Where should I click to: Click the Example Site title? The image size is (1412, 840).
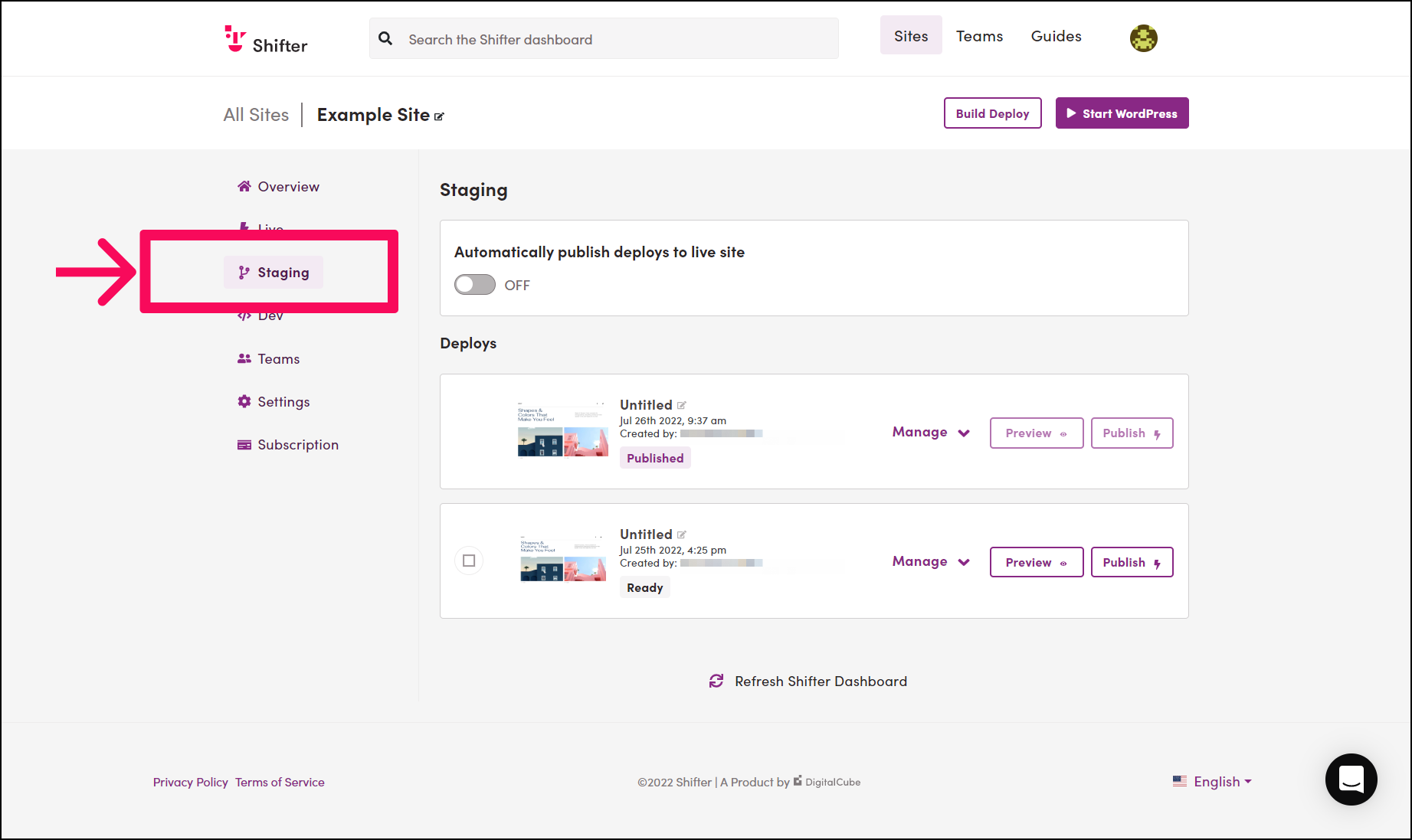point(373,115)
